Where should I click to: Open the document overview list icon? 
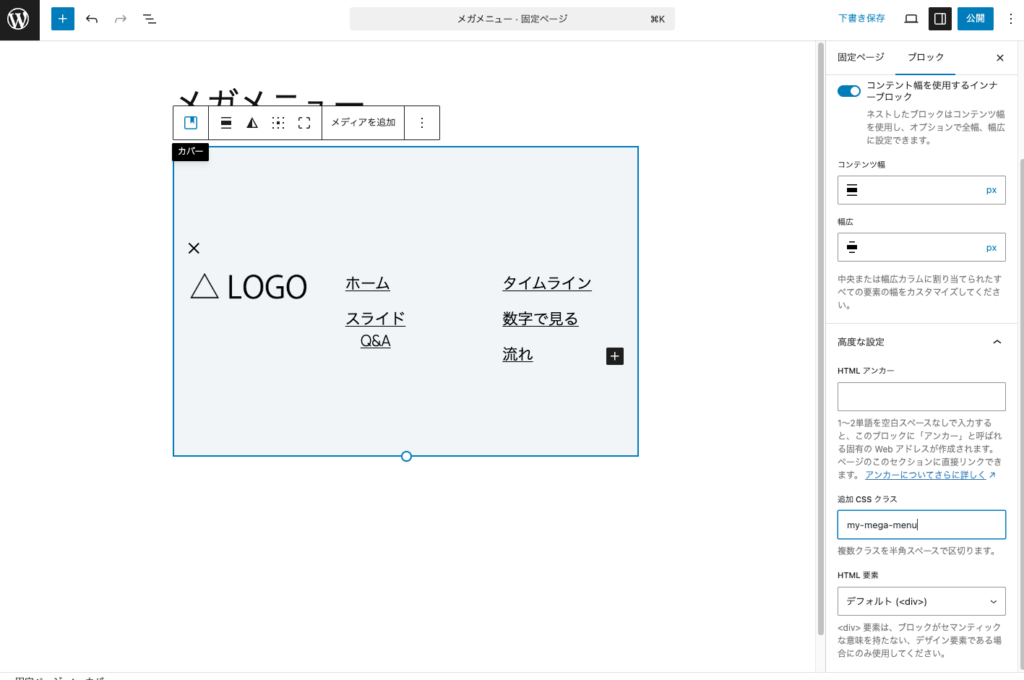(x=148, y=18)
